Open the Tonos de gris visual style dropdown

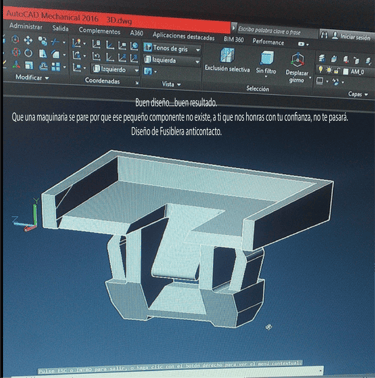[172, 48]
